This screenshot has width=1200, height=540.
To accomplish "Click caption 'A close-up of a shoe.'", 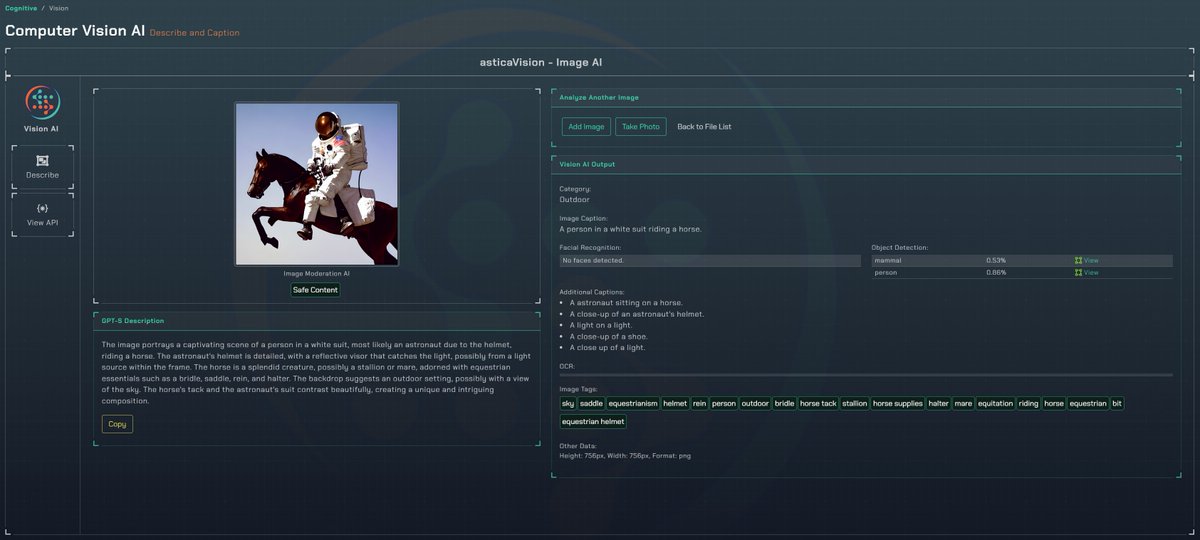I will [609, 336].
